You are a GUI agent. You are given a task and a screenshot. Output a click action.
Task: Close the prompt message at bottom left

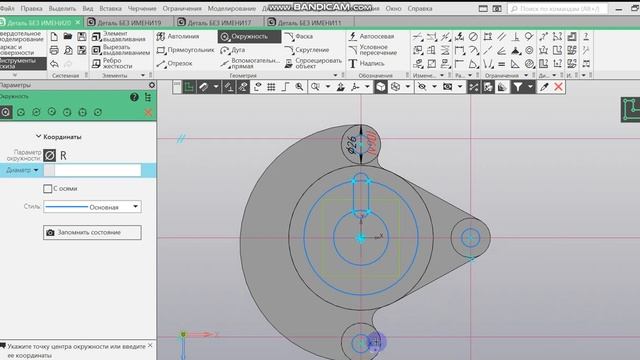(x=150, y=346)
